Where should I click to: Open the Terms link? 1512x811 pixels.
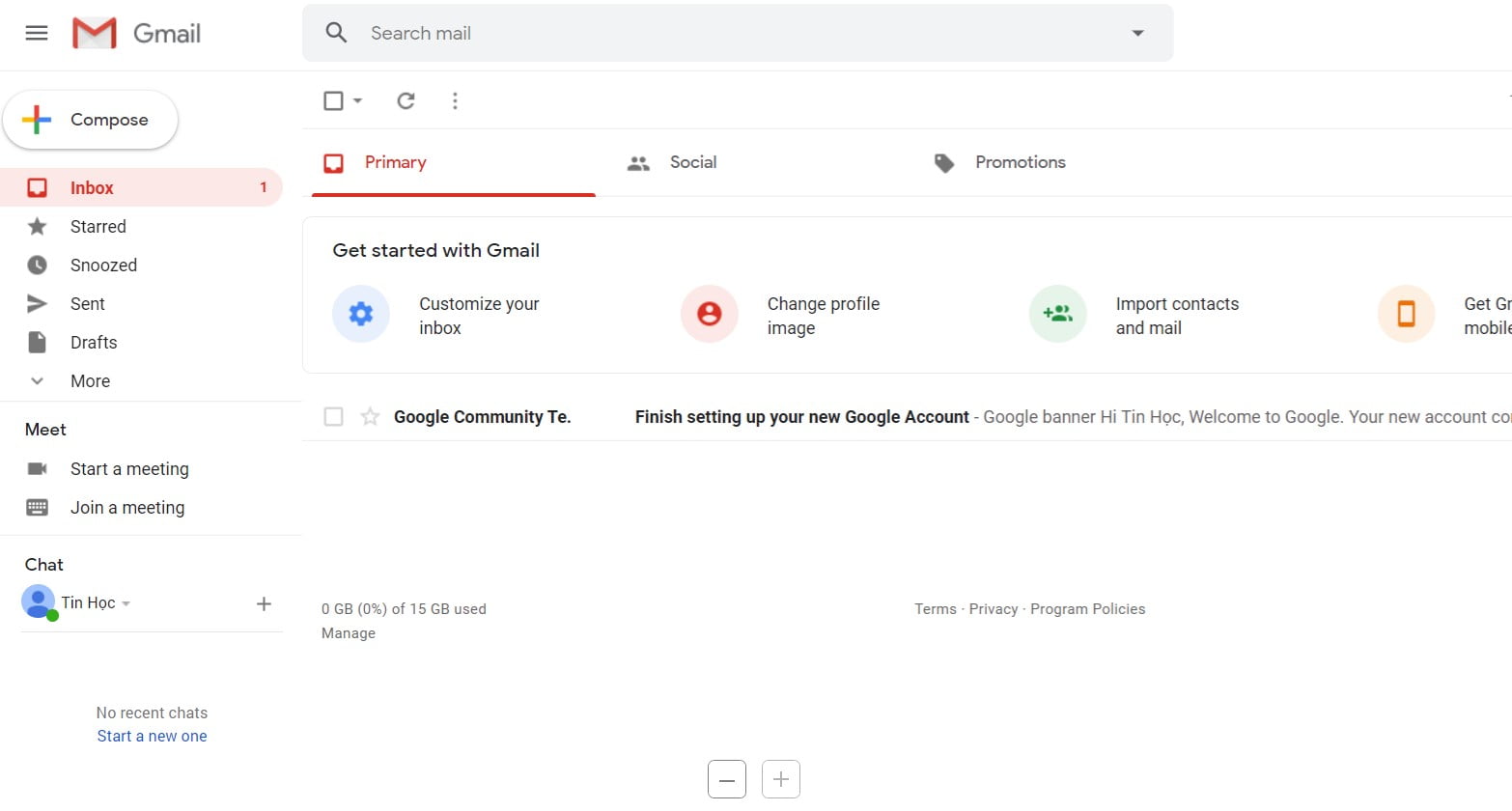[936, 609]
